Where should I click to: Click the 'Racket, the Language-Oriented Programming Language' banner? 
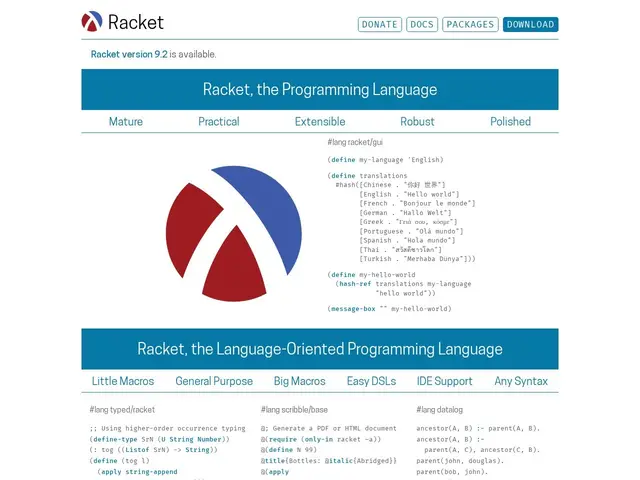(x=320, y=349)
